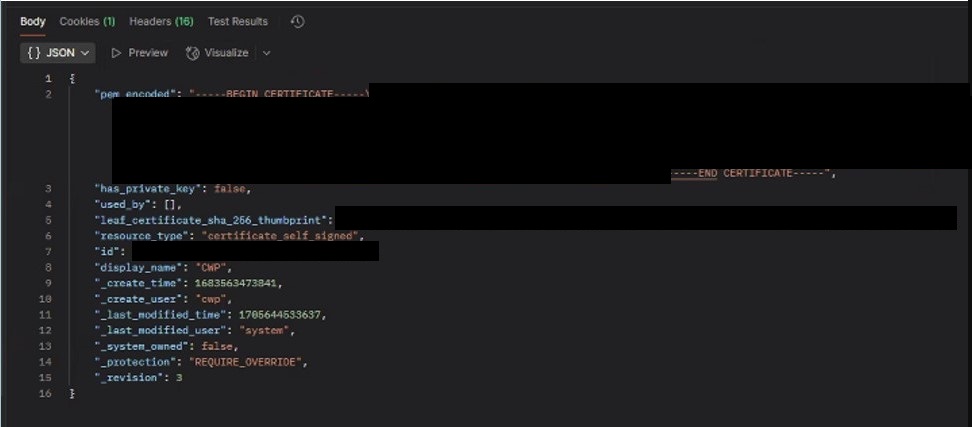Switch to the Body tab
The height and width of the screenshot is (427, 972).
pos(33,21)
